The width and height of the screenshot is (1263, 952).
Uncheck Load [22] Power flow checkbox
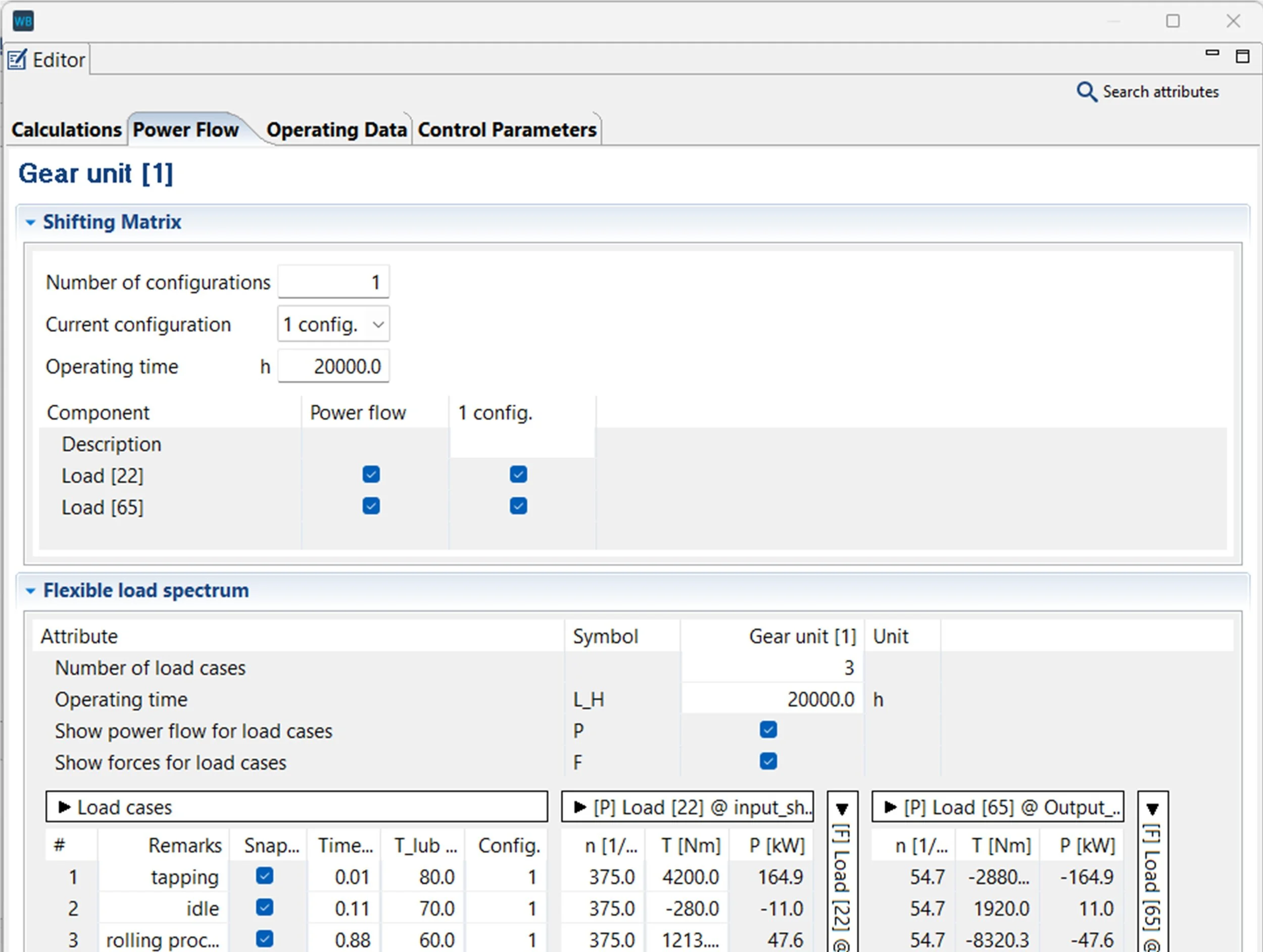point(371,474)
